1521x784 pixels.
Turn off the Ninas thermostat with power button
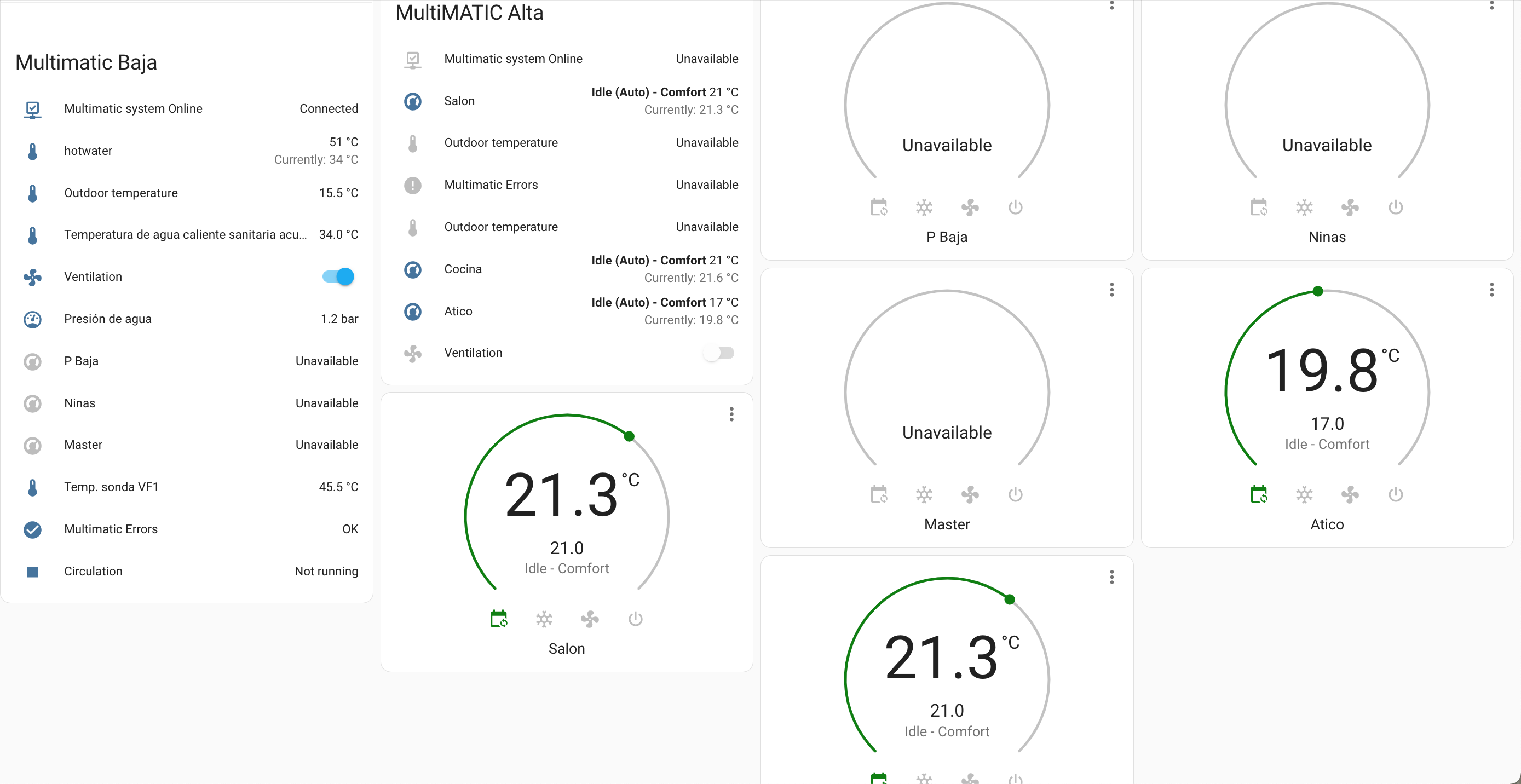[1395, 207]
